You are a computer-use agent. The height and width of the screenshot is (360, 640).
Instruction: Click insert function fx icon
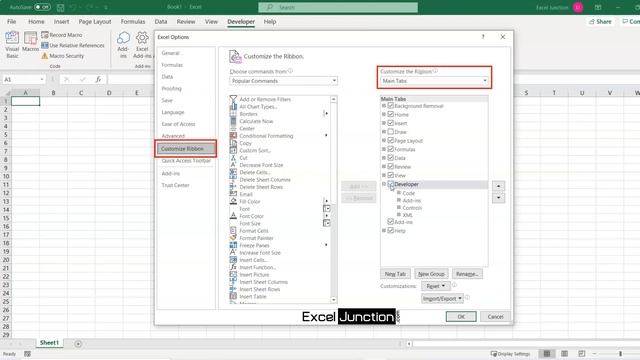click(x=98, y=79)
